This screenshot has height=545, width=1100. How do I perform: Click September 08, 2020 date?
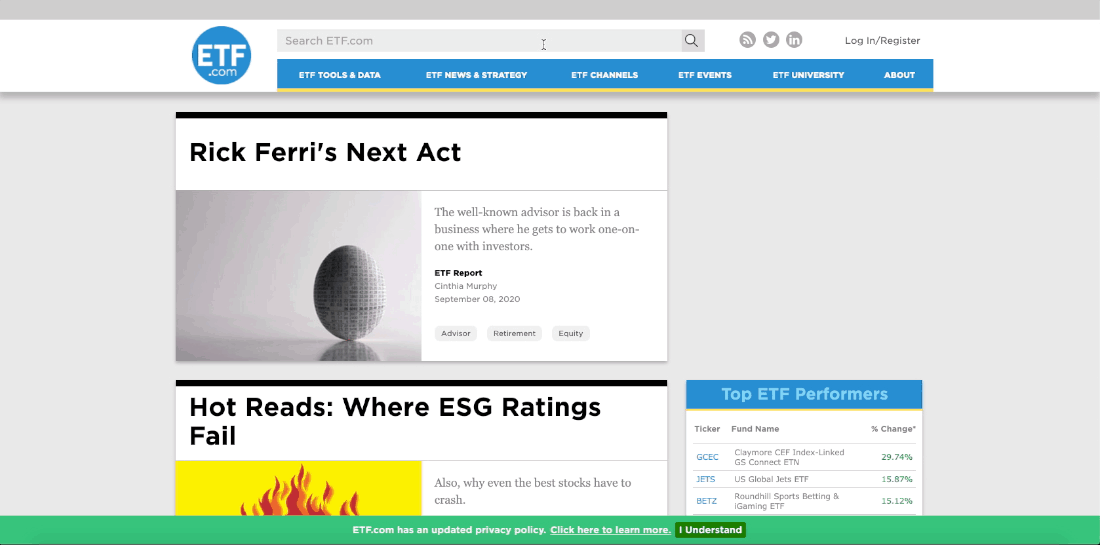pyautogui.click(x=477, y=299)
